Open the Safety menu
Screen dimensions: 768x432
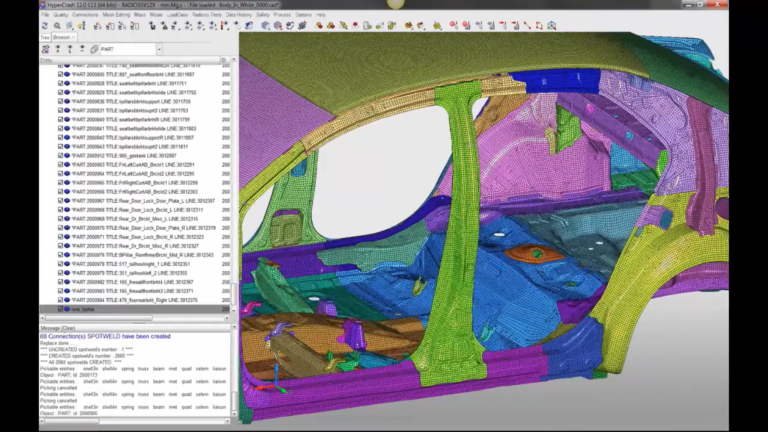(263, 15)
